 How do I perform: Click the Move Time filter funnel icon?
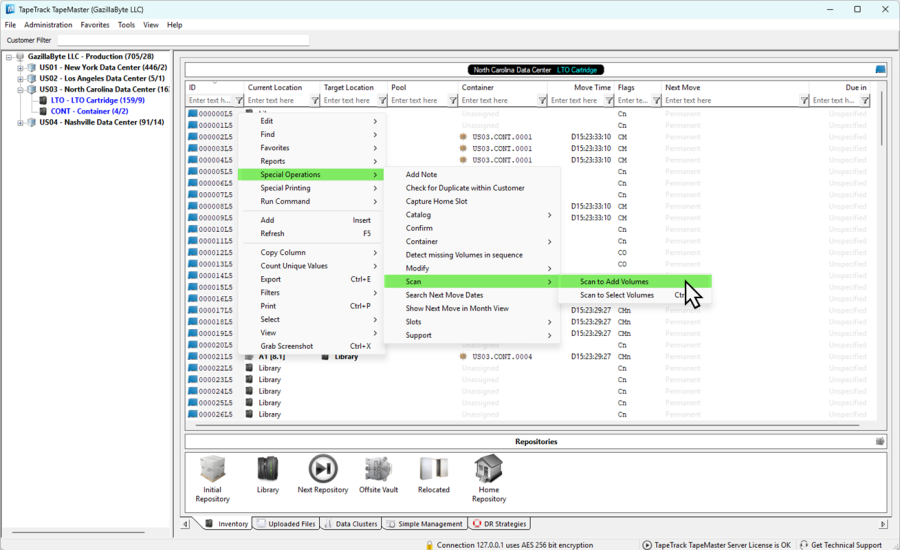point(609,100)
